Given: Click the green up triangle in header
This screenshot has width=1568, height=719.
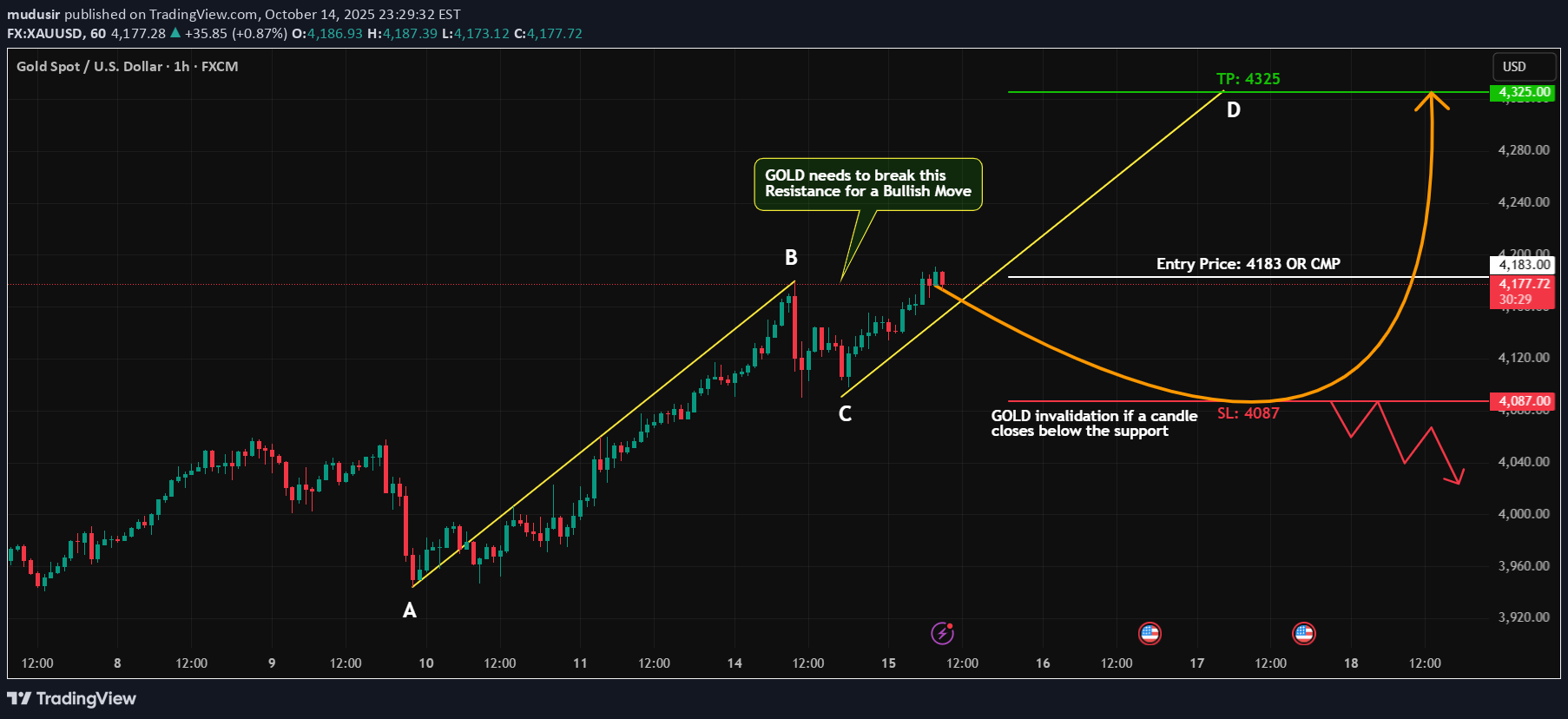Looking at the screenshot, I should coord(175,33).
